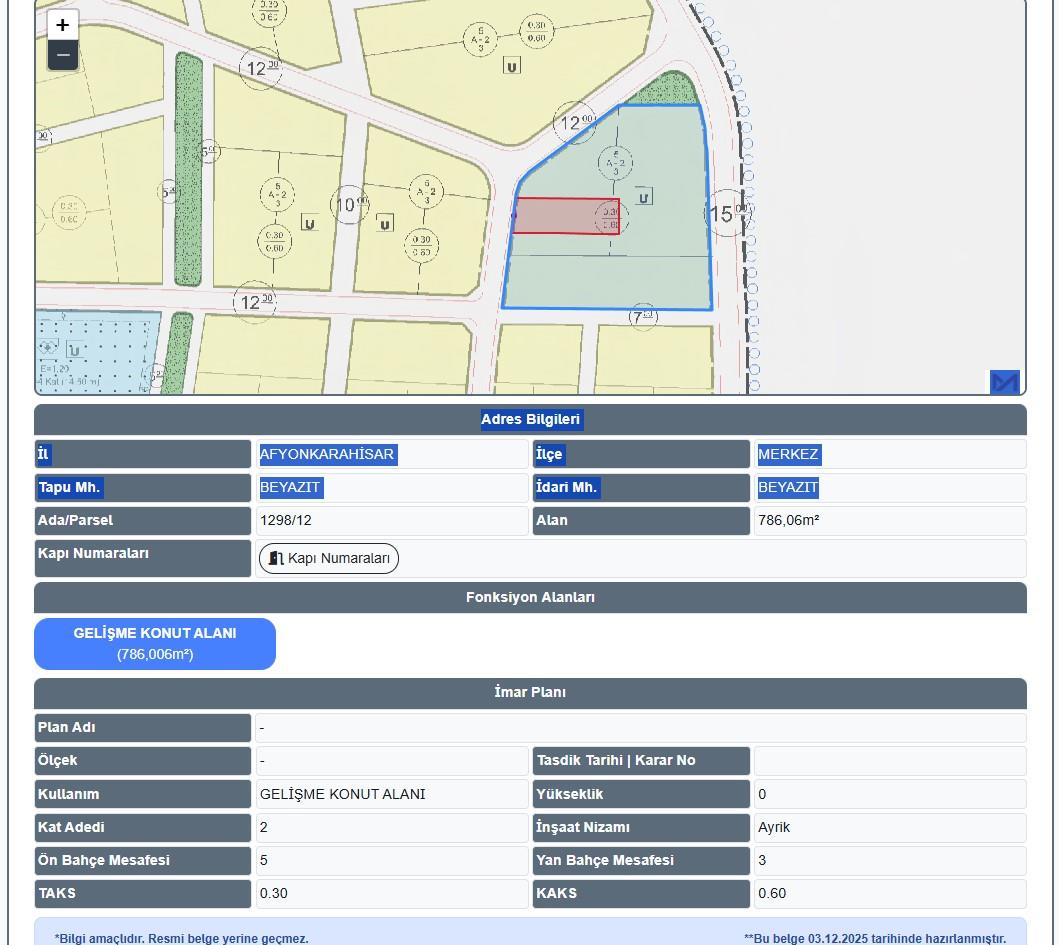Click the Adres Bilgileri section header
Viewport: 1059px width, 945px height.
[530, 420]
